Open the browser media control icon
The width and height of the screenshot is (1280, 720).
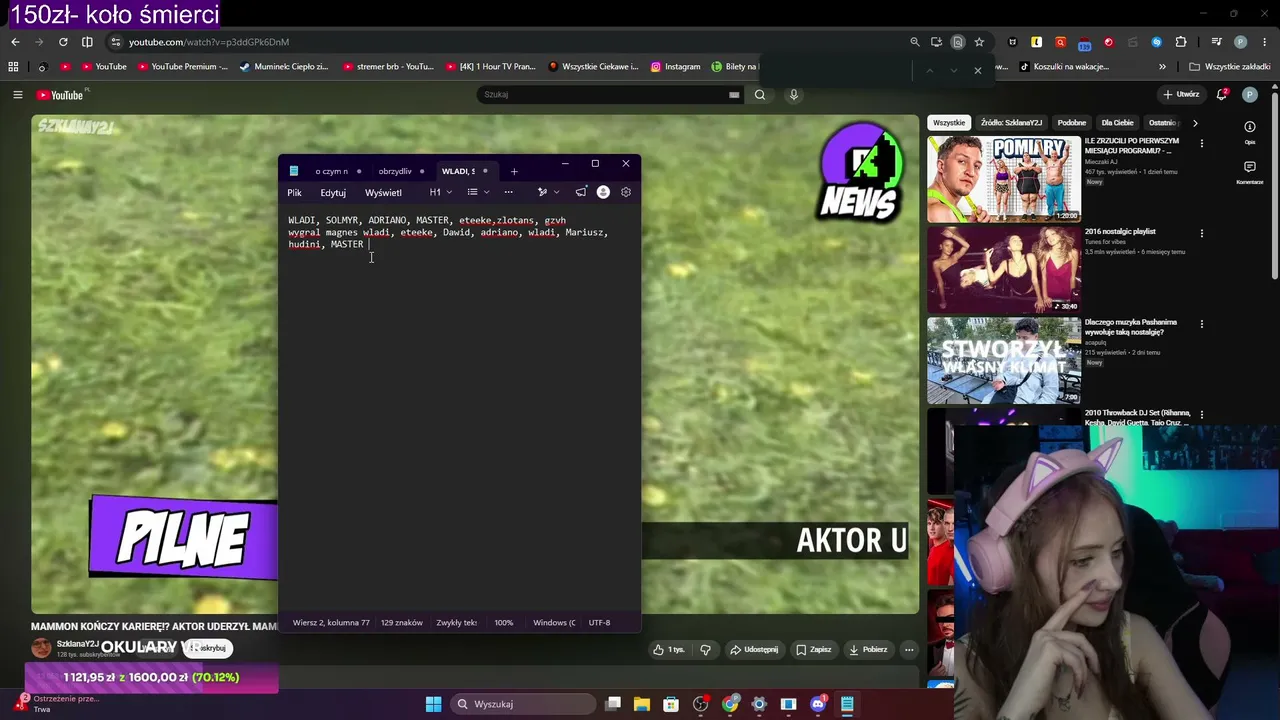point(1216,42)
